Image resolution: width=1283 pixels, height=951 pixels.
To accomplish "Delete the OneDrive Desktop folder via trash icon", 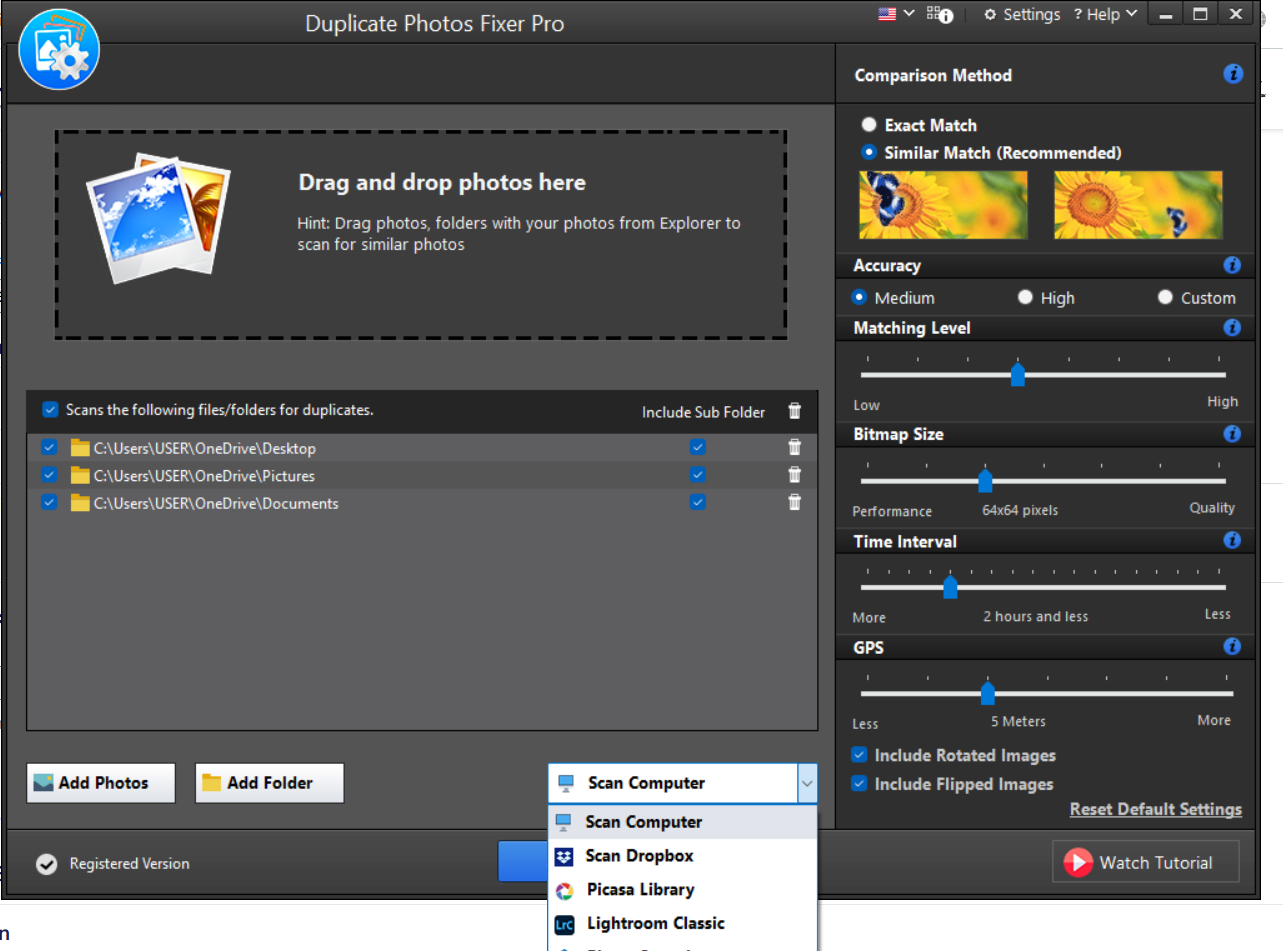I will coord(795,447).
